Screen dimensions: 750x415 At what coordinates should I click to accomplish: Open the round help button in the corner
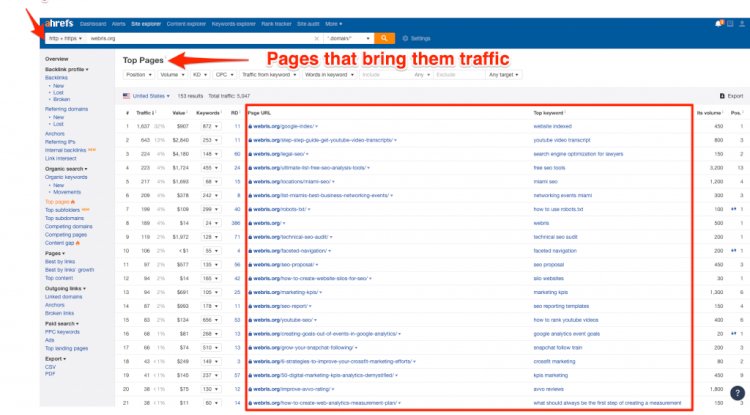coord(738,393)
